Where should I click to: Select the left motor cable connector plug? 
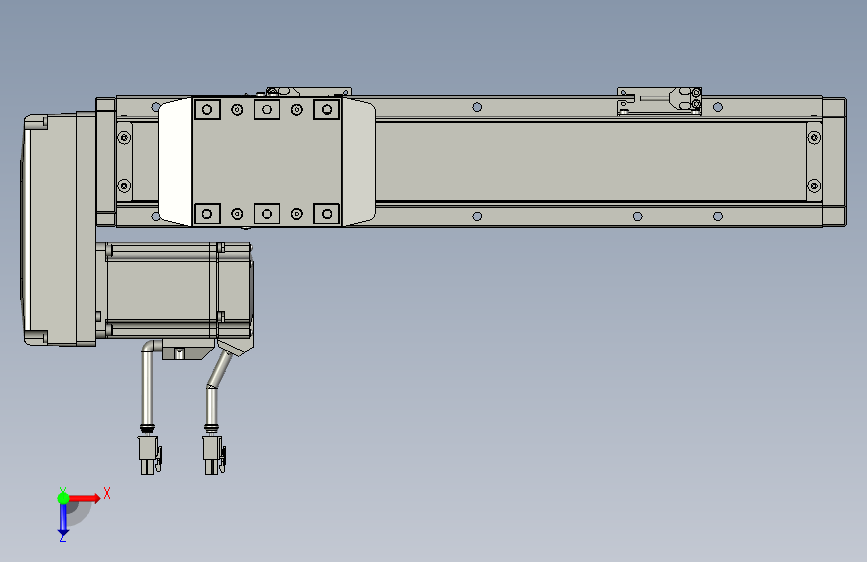coord(149,455)
